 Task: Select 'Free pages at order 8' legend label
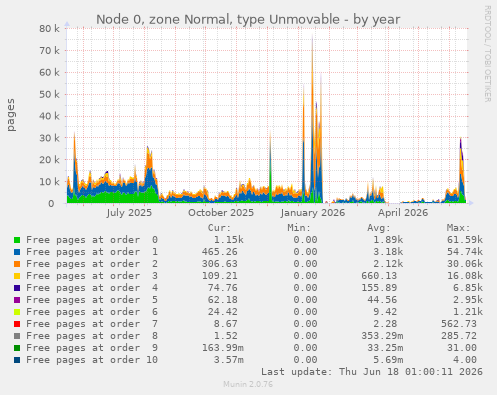pos(92,336)
